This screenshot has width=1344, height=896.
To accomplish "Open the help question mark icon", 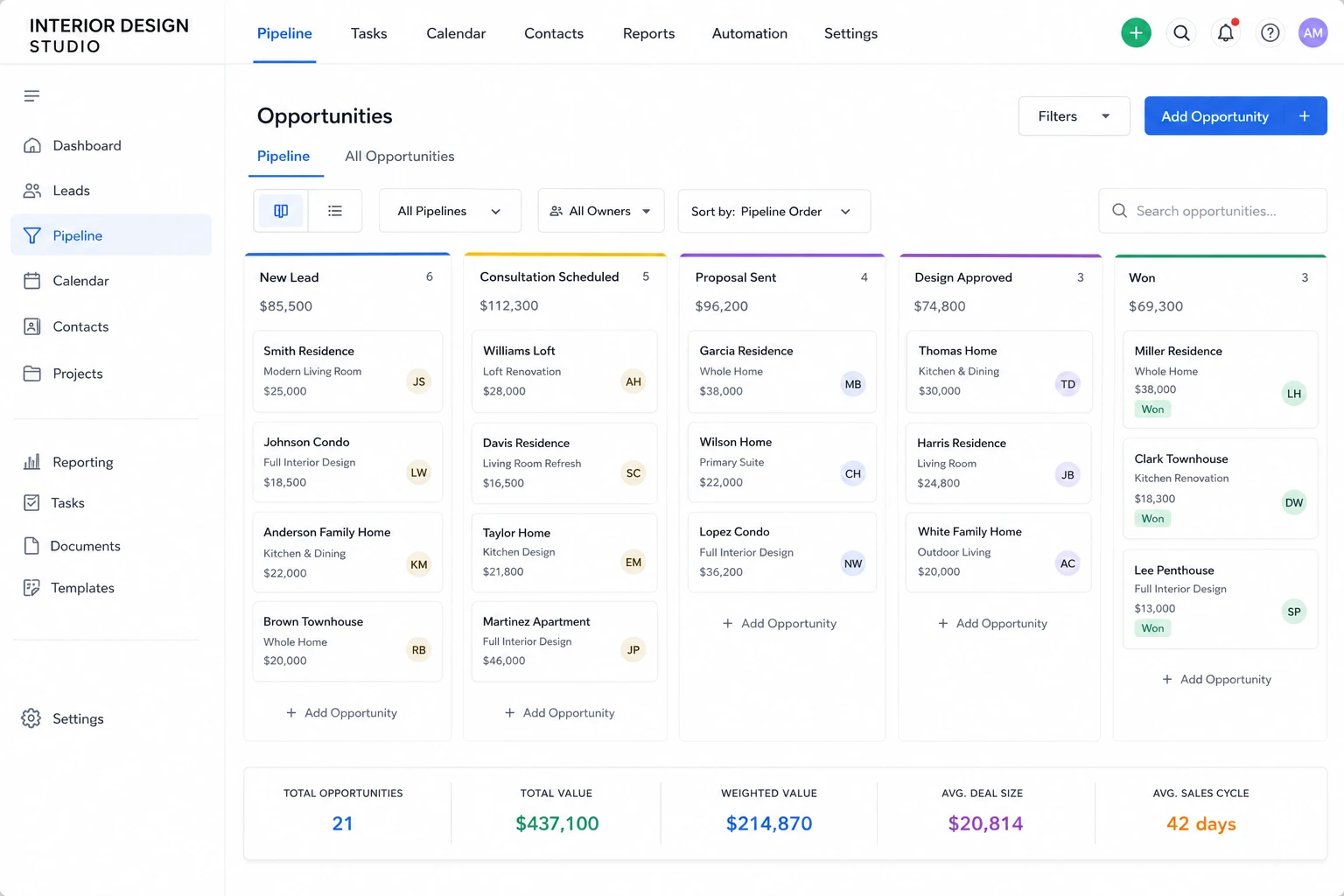I will tap(1270, 33).
